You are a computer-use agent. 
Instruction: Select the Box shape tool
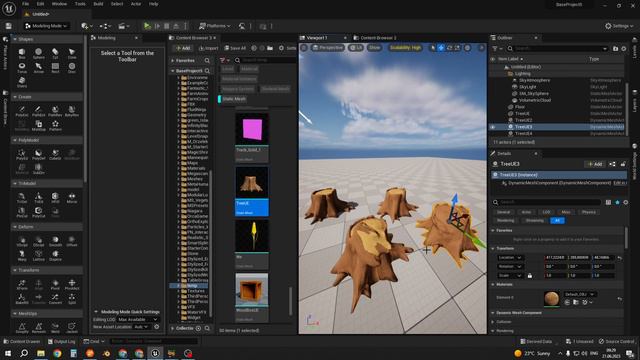[x=22, y=53]
